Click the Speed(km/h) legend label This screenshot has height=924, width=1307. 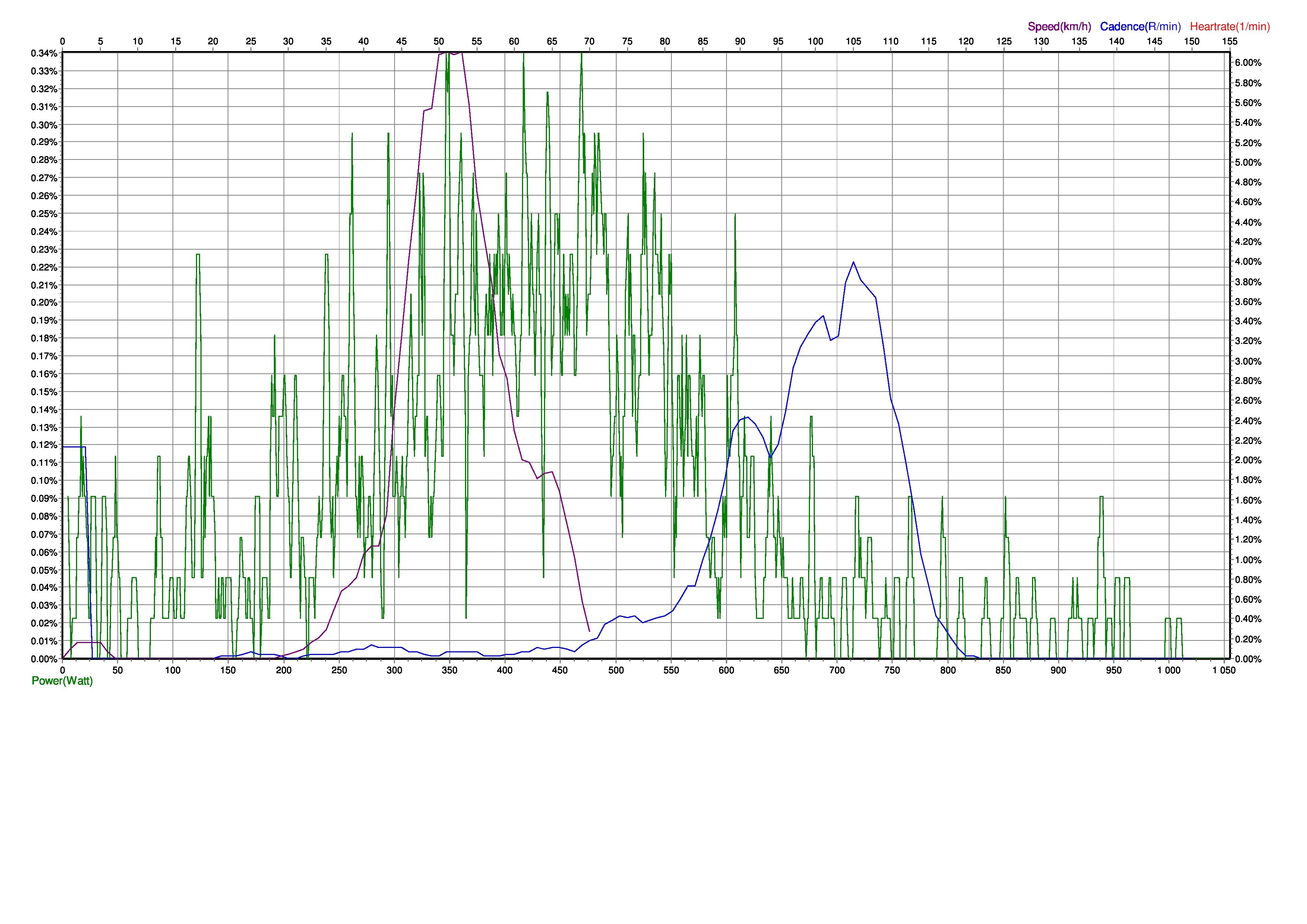coord(1059,26)
